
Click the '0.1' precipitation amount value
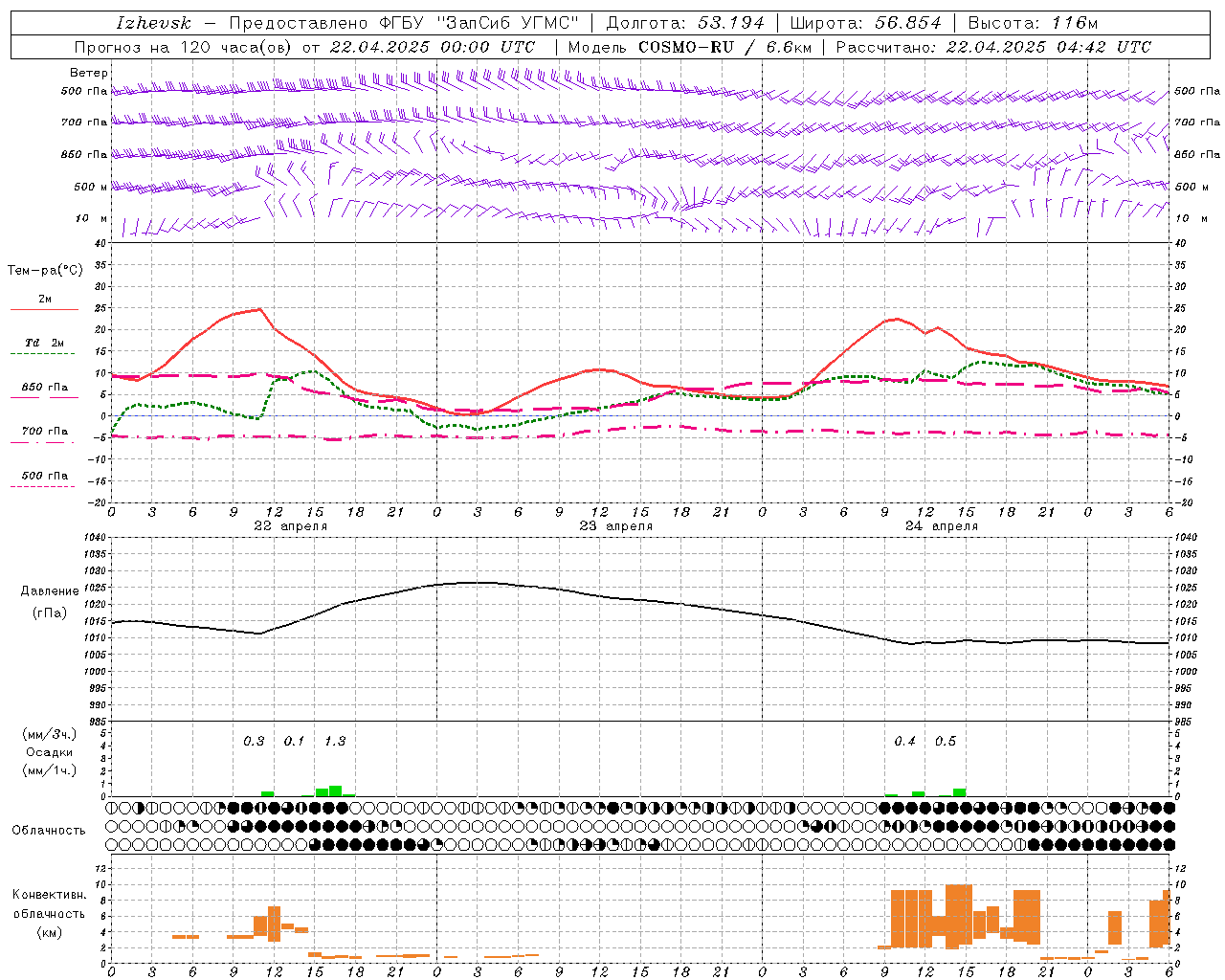click(294, 742)
